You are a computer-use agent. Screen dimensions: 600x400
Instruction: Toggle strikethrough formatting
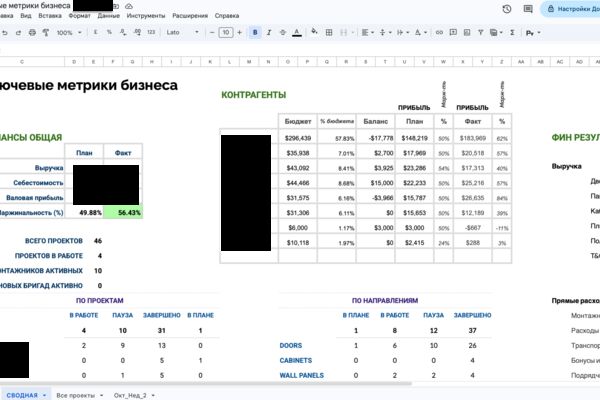[x=283, y=33]
